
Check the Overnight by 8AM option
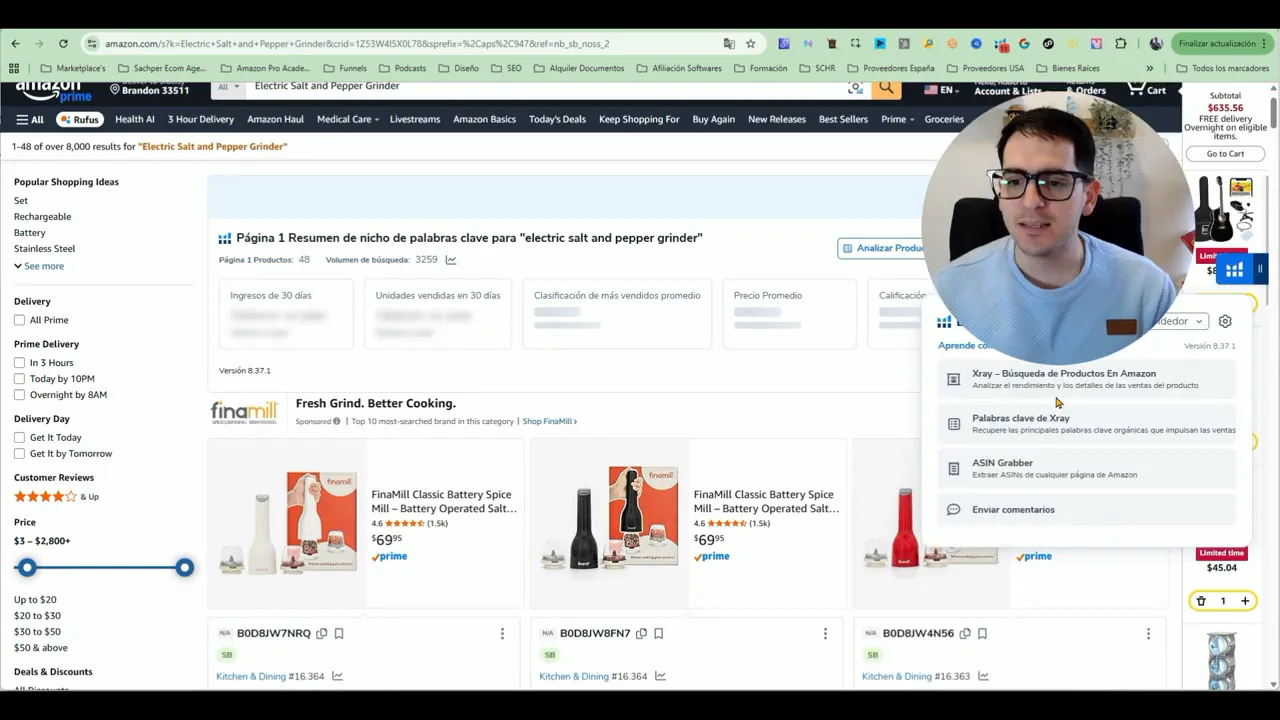click(x=19, y=395)
